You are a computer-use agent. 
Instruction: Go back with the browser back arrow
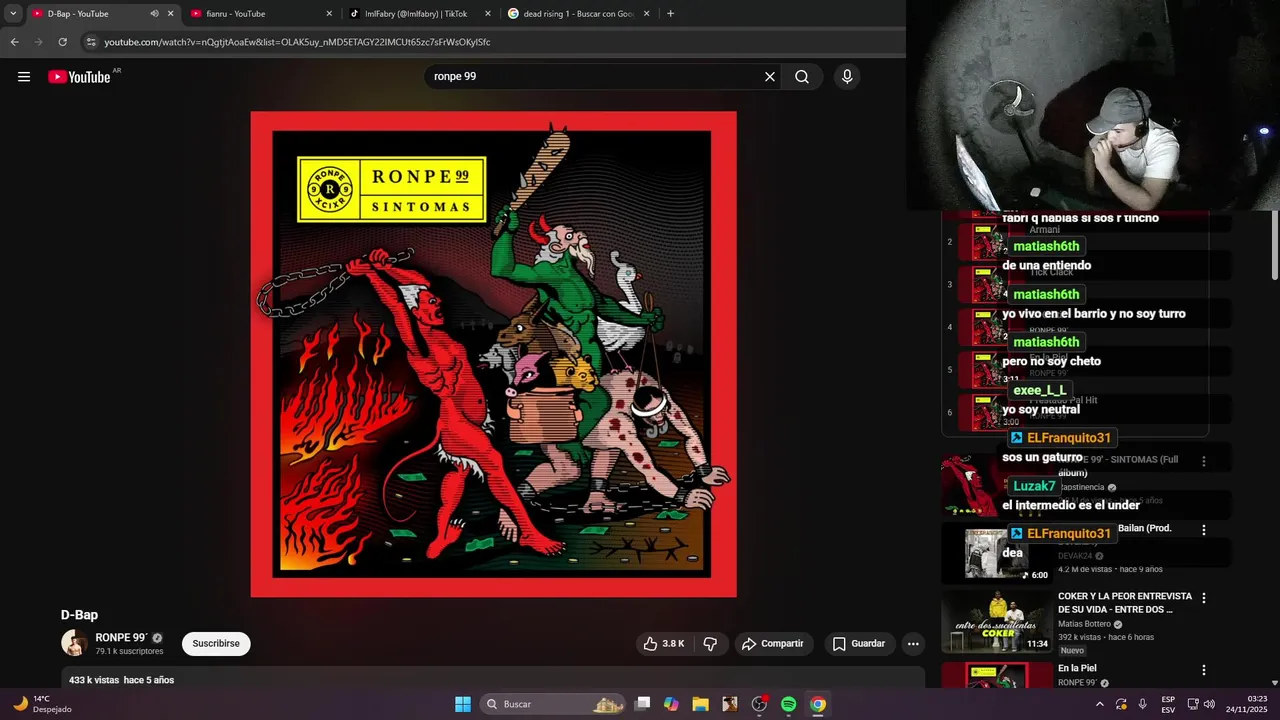coord(14,42)
